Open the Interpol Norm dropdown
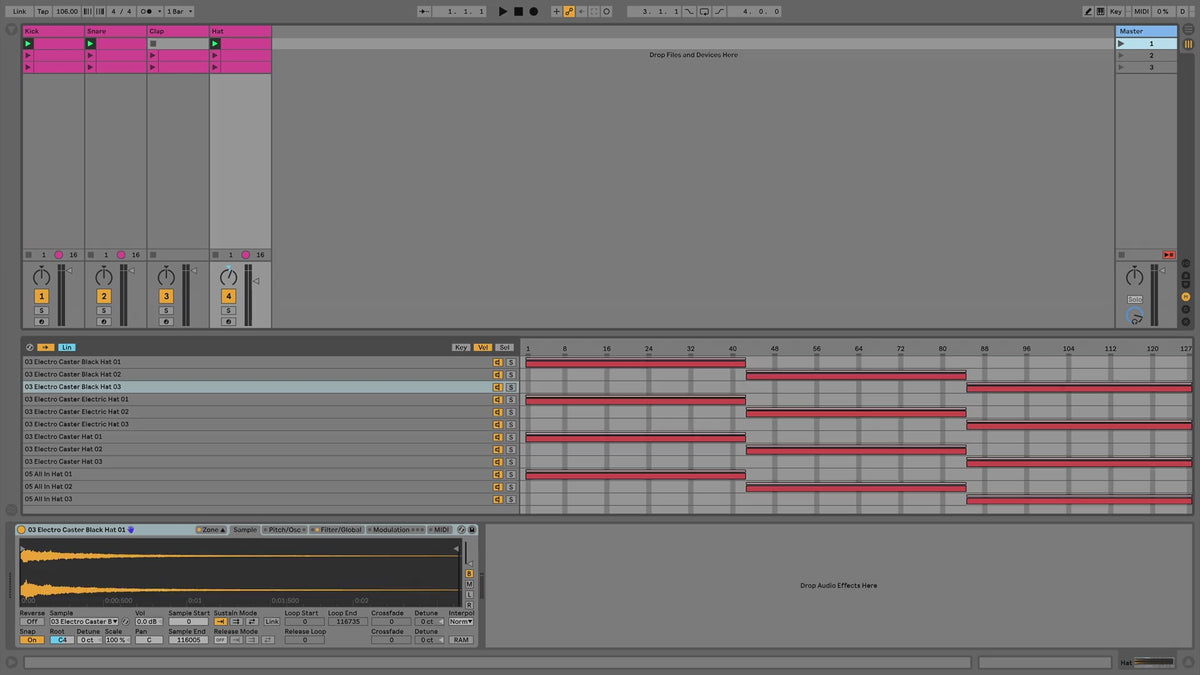The width and height of the screenshot is (1200, 675). 460,622
